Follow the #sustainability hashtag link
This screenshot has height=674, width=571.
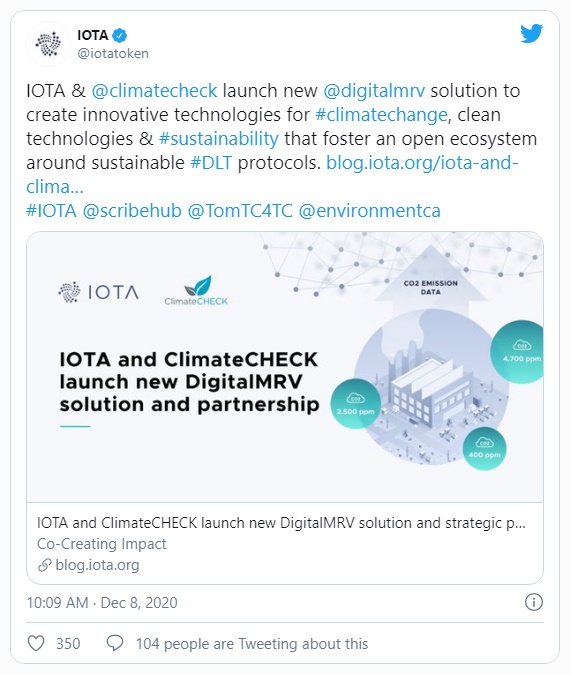coord(219,139)
